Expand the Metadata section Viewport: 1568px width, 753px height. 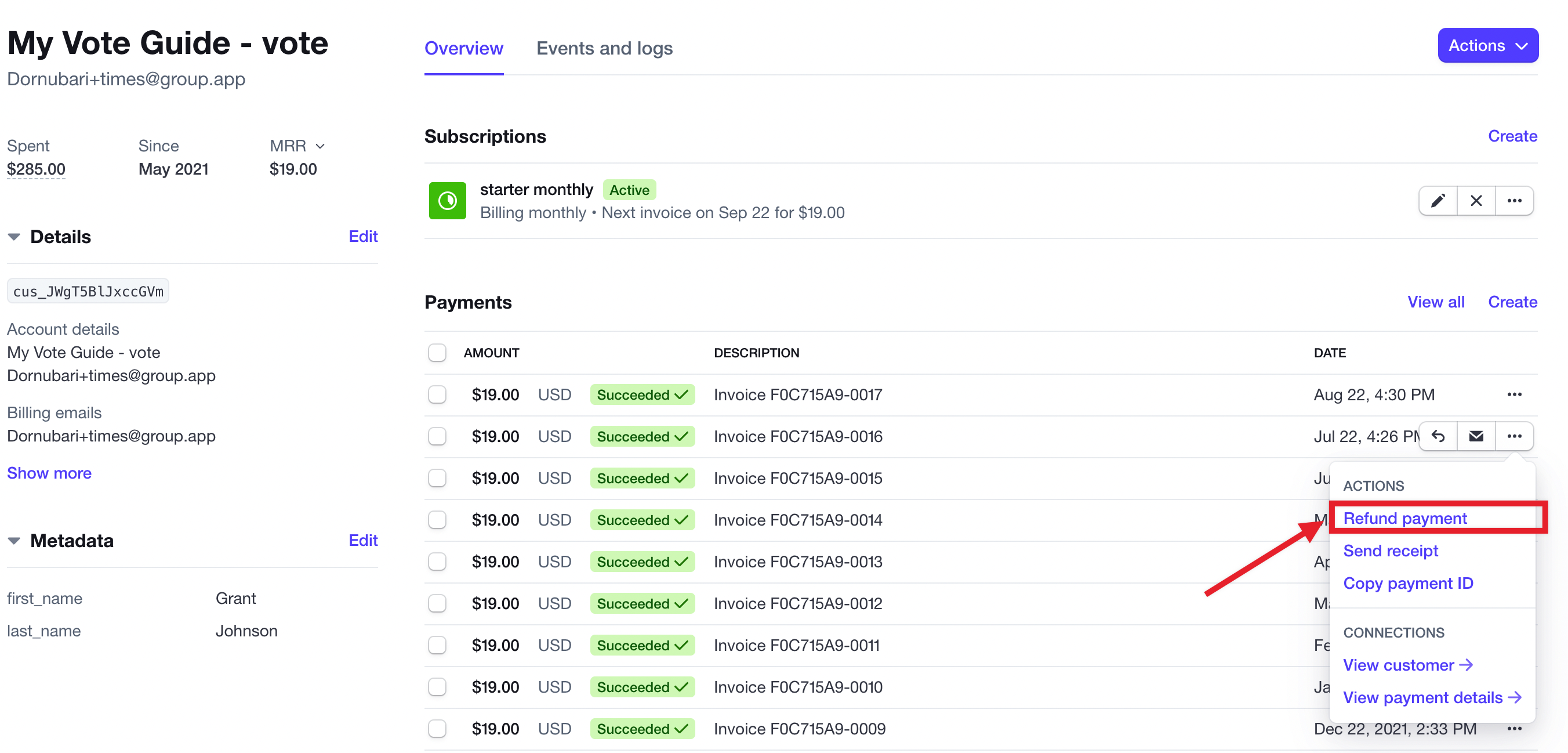pyautogui.click(x=14, y=540)
